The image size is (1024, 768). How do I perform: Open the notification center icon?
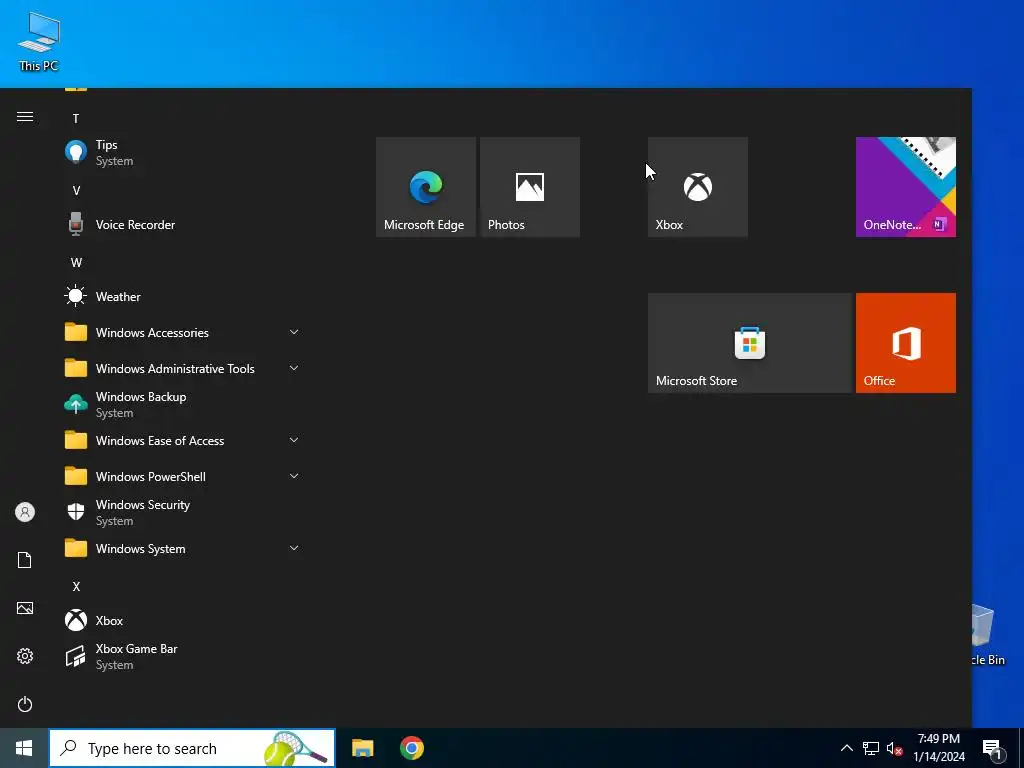[x=993, y=749]
